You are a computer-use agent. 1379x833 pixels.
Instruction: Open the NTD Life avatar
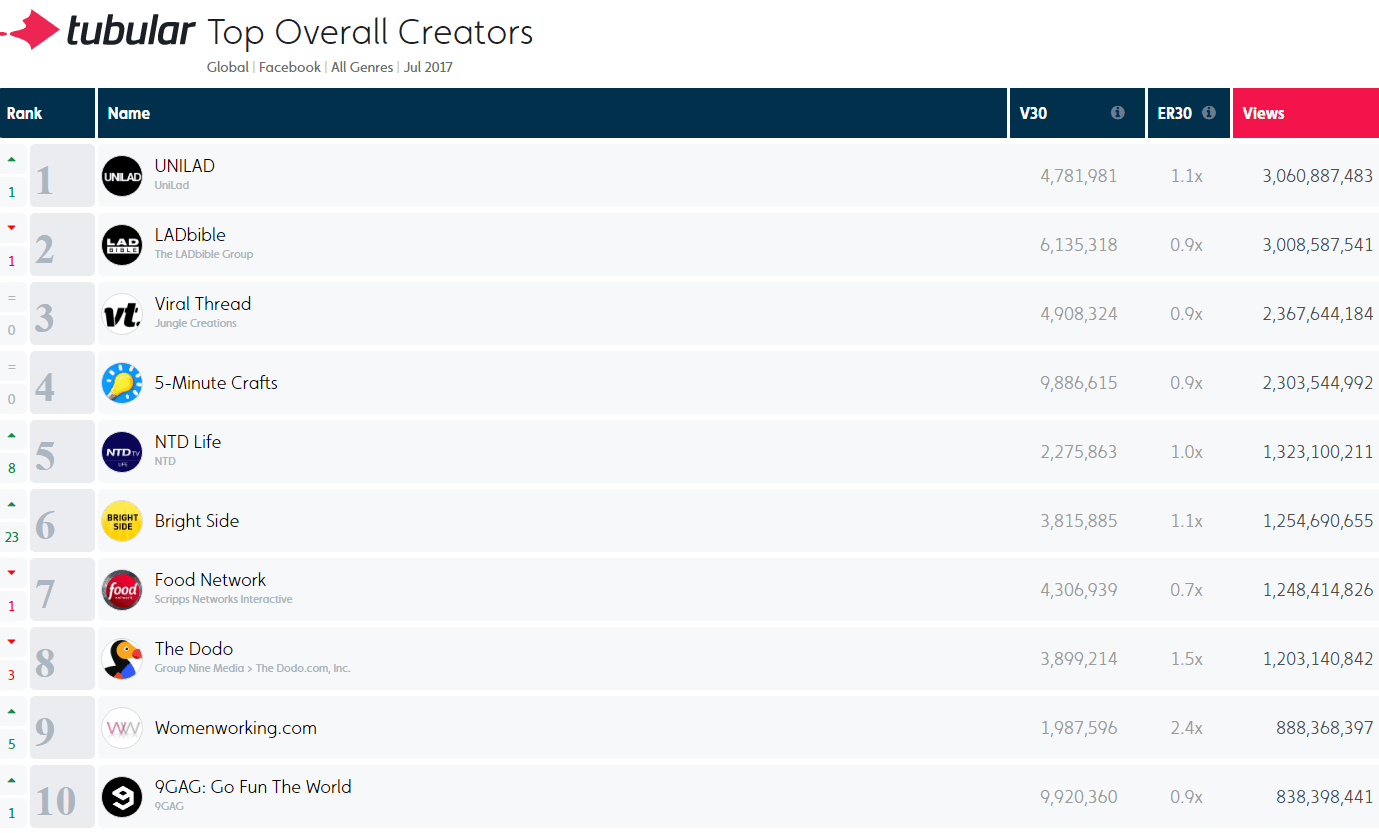click(x=122, y=452)
